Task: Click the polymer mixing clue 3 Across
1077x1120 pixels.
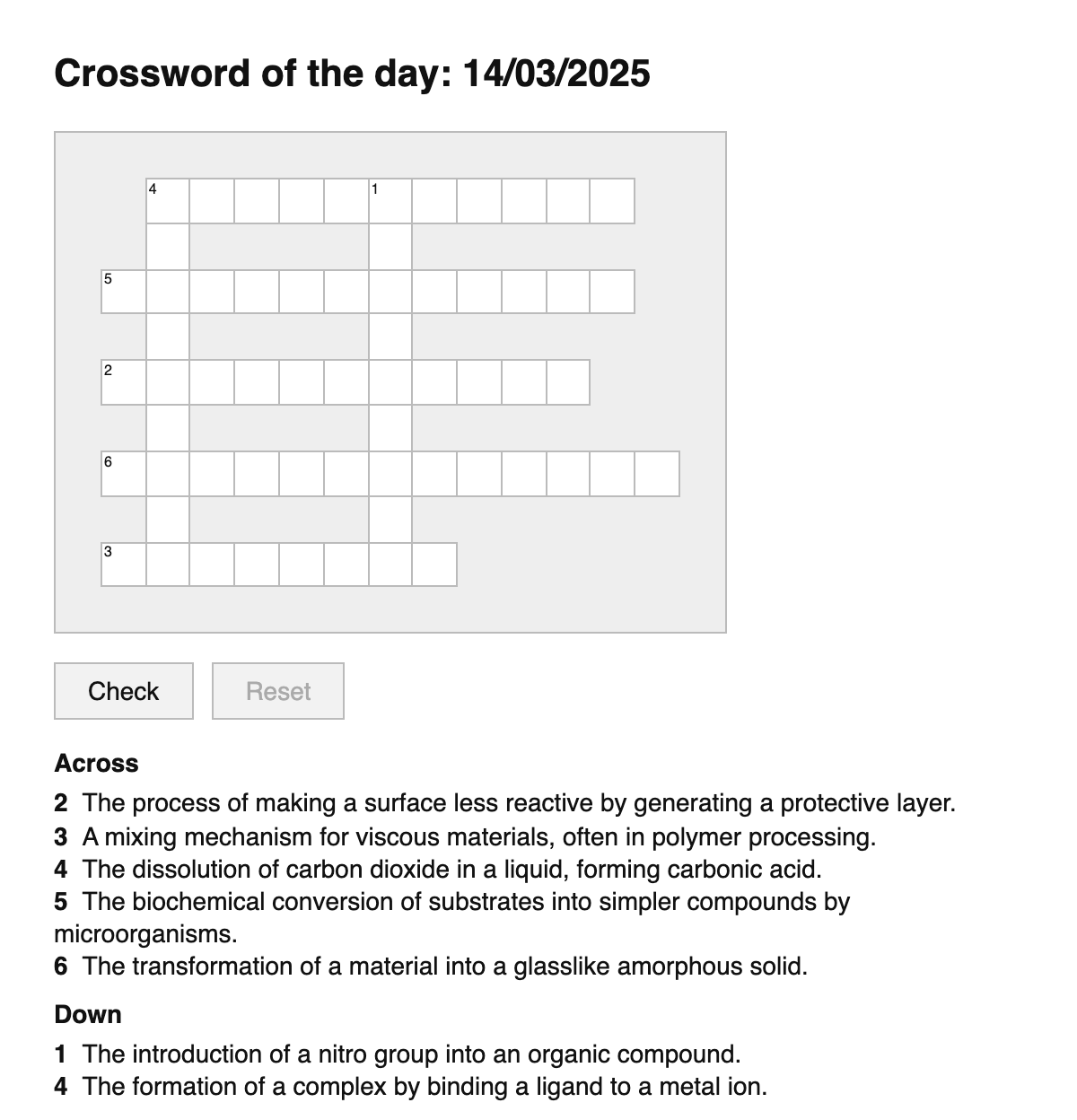Action: pyautogui.click(x=478, y=837)
